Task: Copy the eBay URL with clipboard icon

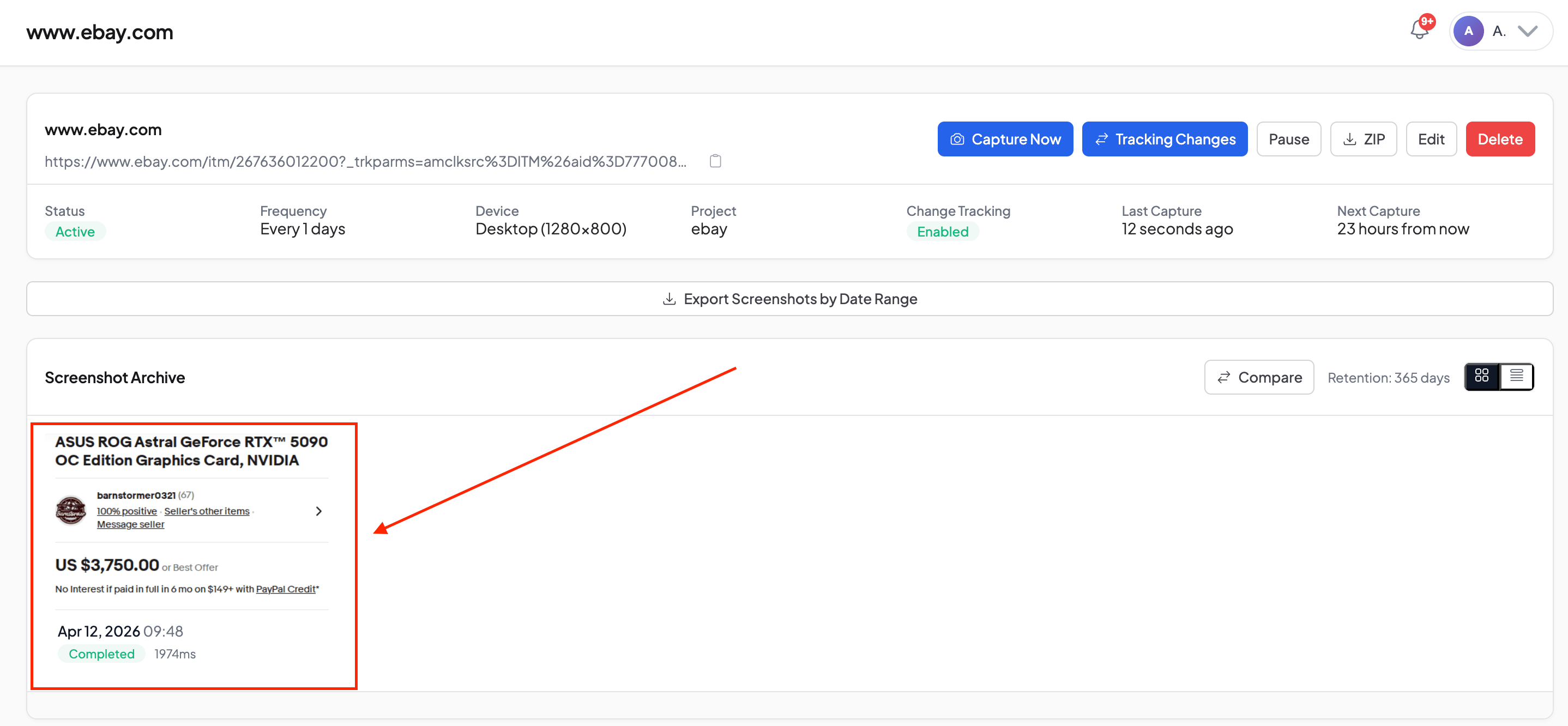Action: 715,161
